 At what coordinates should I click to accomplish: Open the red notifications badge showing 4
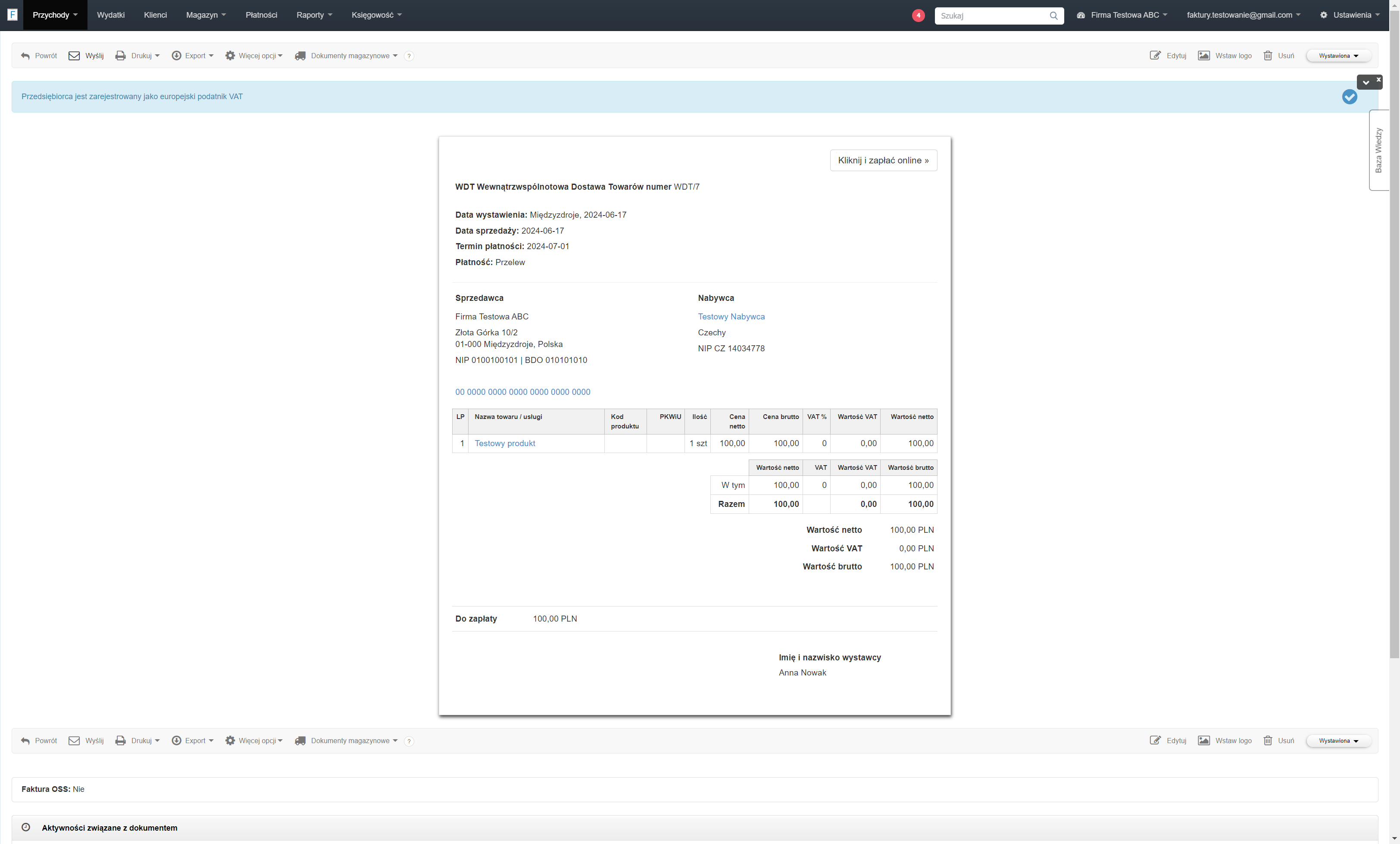[918, 16]
